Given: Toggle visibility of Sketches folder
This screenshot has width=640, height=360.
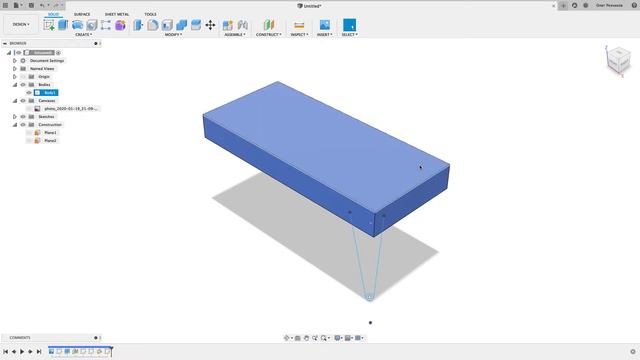Looking at the screenshot, I should [x=23, y=116].
